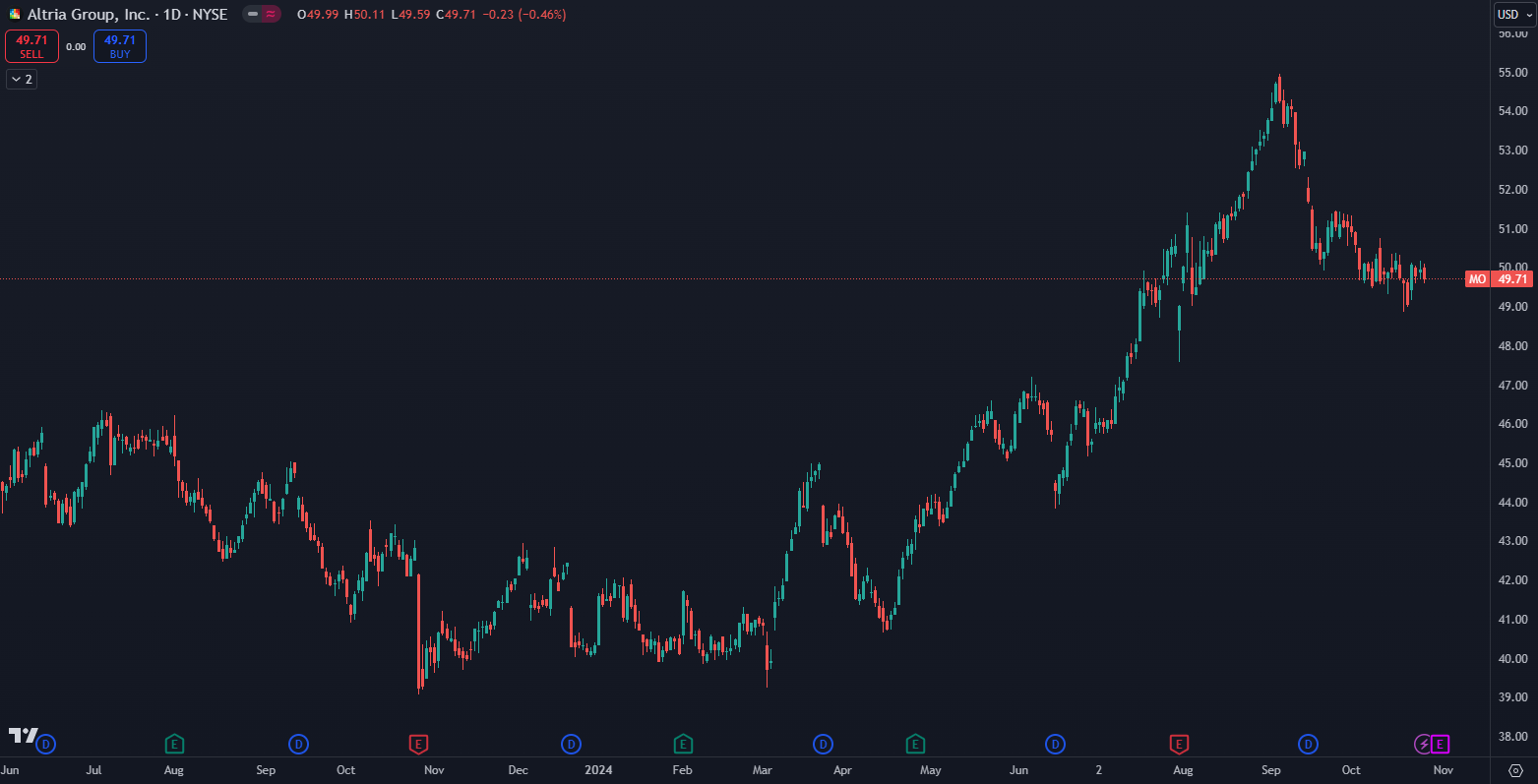
Task: Click the 51.00 price axis label
Action: click(1512, 229)
